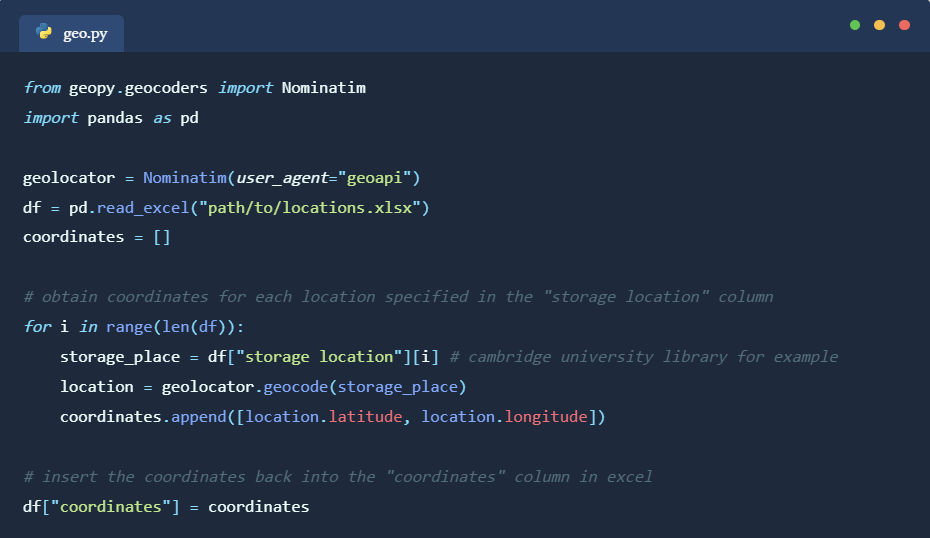Click the append method on coordinates

198,417
